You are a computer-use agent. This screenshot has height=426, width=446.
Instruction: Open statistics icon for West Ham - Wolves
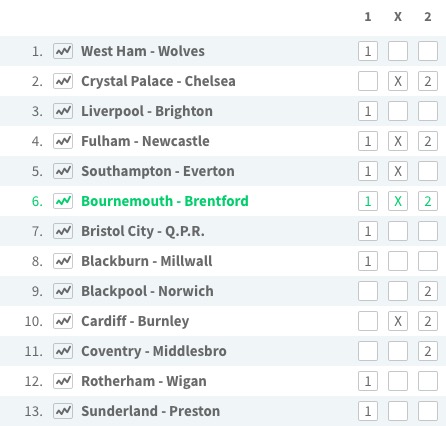point(63,51)
